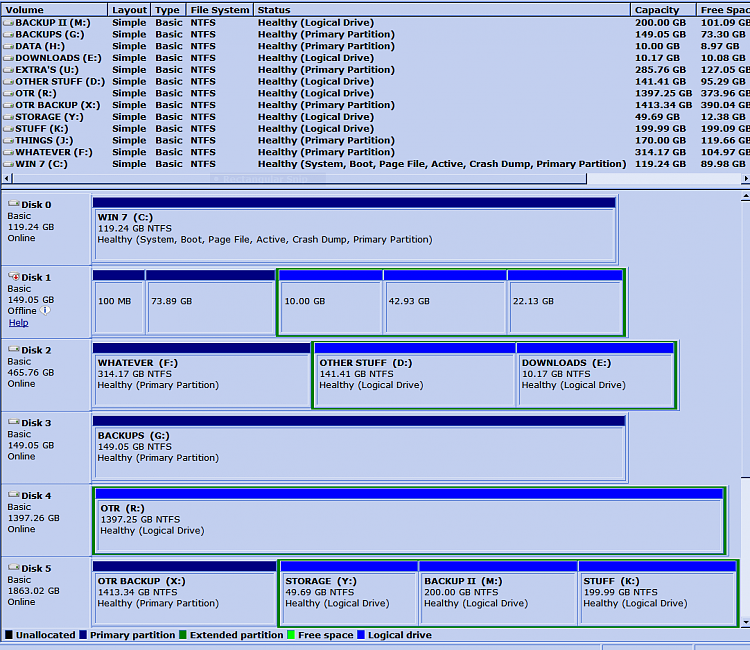Click the WHATEVER (F:) volume drive icon
Screen dimensions: 750x650
(x=8, y=153)
